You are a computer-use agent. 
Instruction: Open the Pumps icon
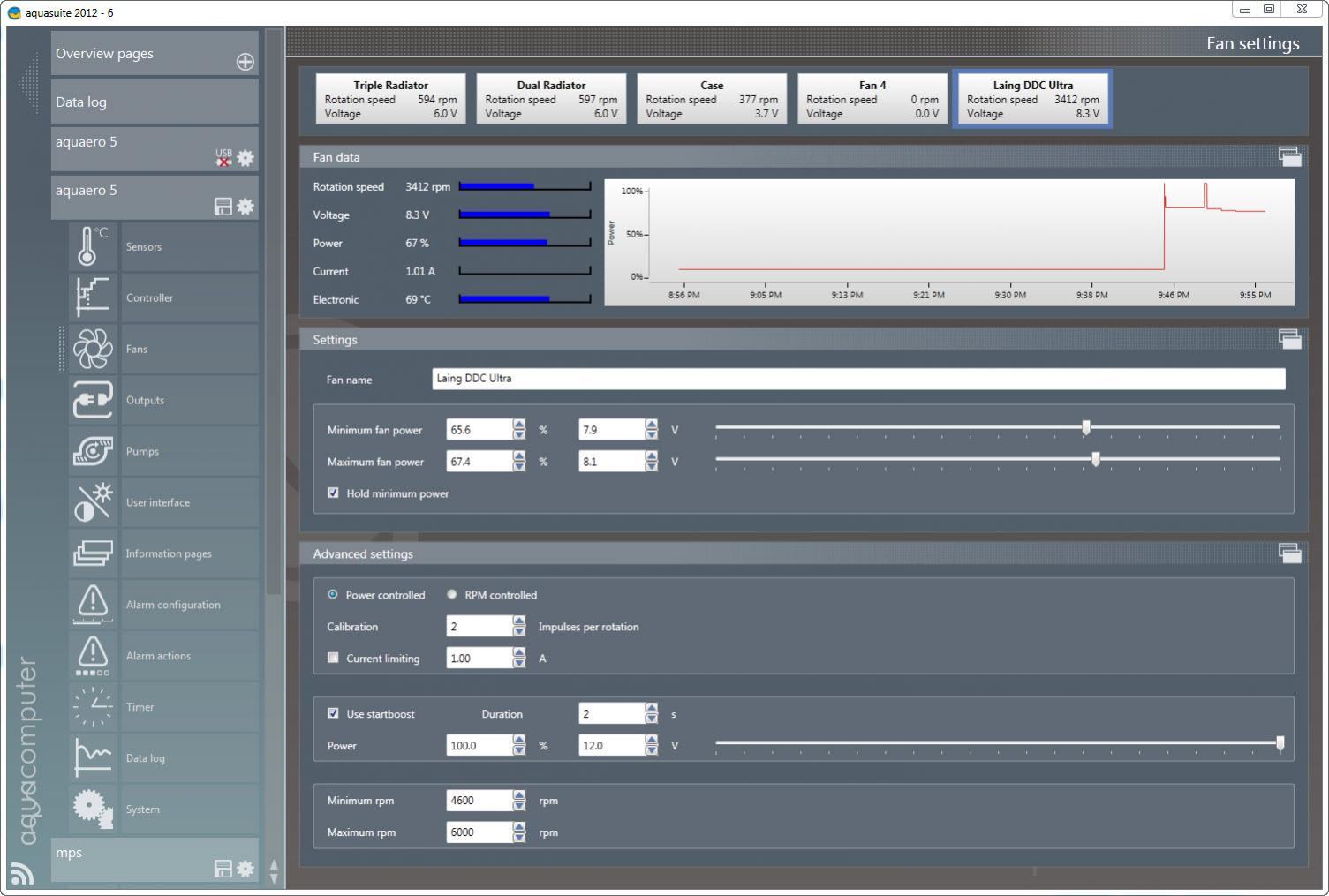coord(93,451)
